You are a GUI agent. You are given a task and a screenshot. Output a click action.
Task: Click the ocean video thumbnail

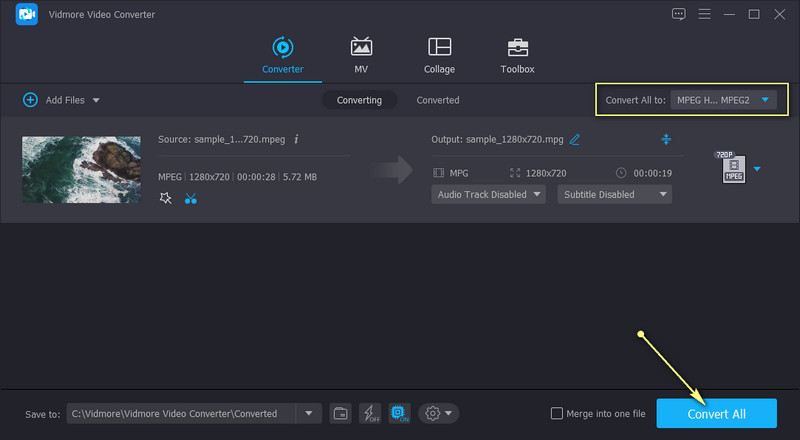(81, 170)
